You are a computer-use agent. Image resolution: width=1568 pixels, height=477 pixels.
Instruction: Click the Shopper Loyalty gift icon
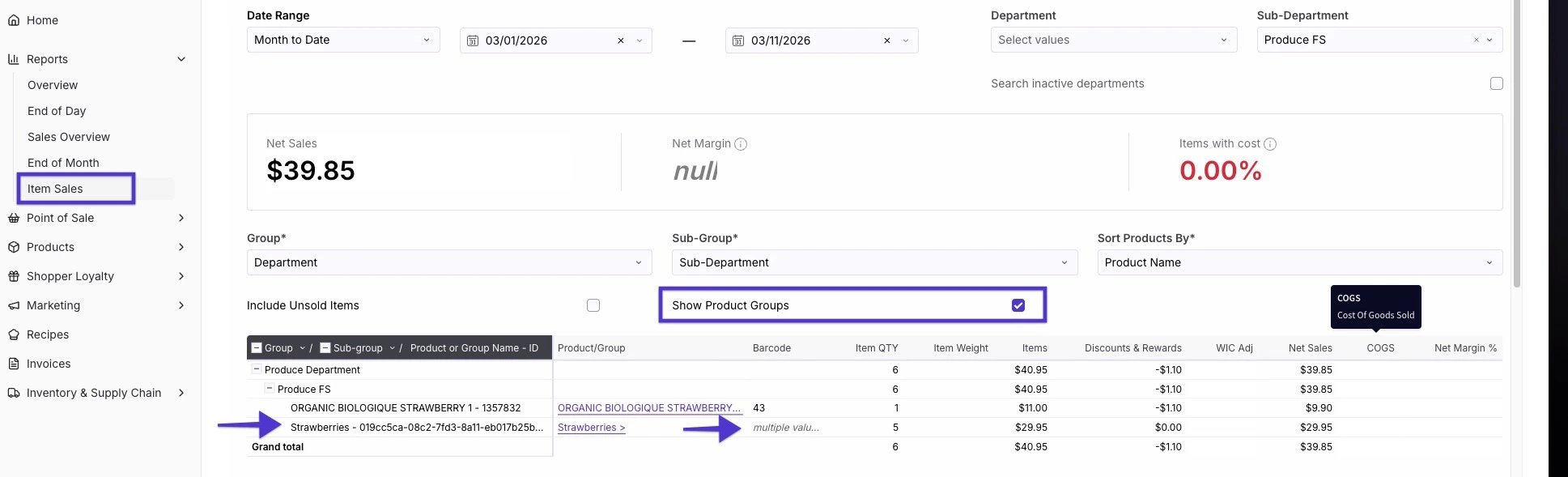point(14,276)
